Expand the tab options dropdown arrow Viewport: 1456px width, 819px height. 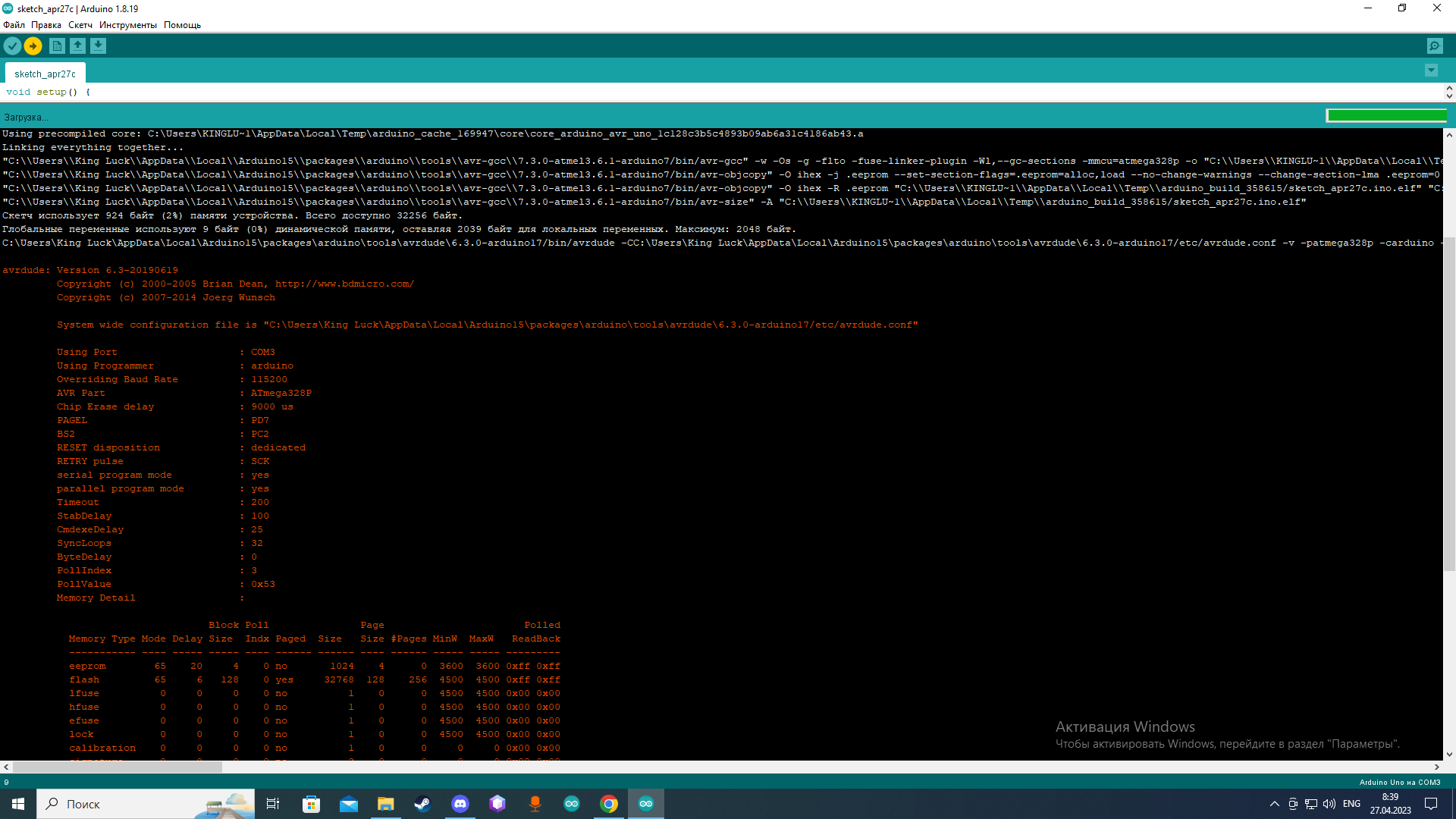point(1431,71)
